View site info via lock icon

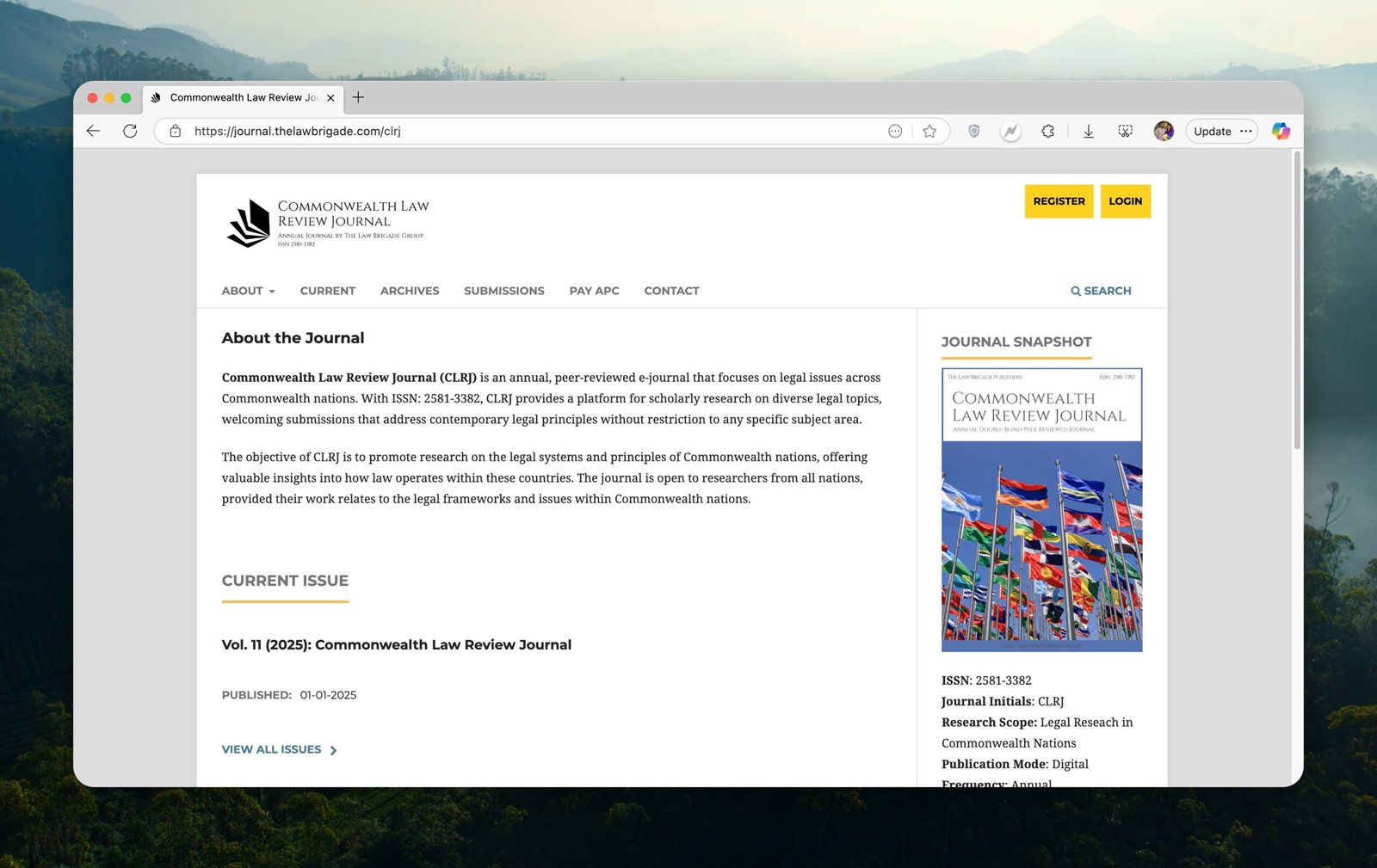176,131
